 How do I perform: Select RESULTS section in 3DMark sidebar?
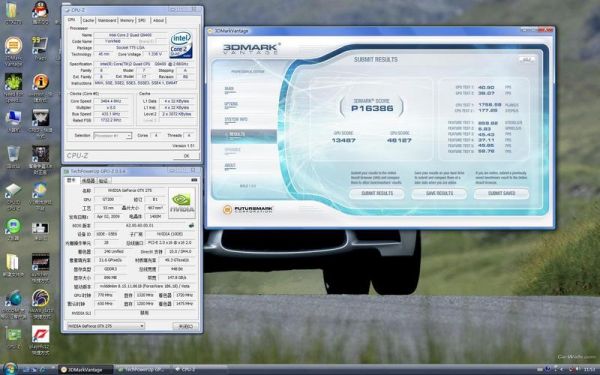(244, 135)
